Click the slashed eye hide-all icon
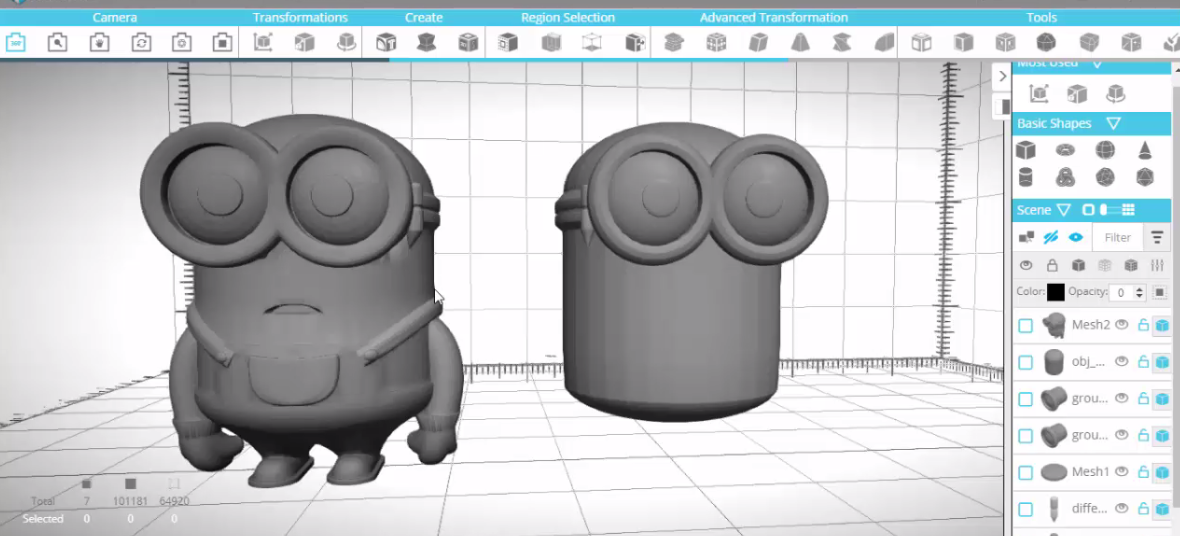Screen dimensions: 1180x536 pos(1051,237)
